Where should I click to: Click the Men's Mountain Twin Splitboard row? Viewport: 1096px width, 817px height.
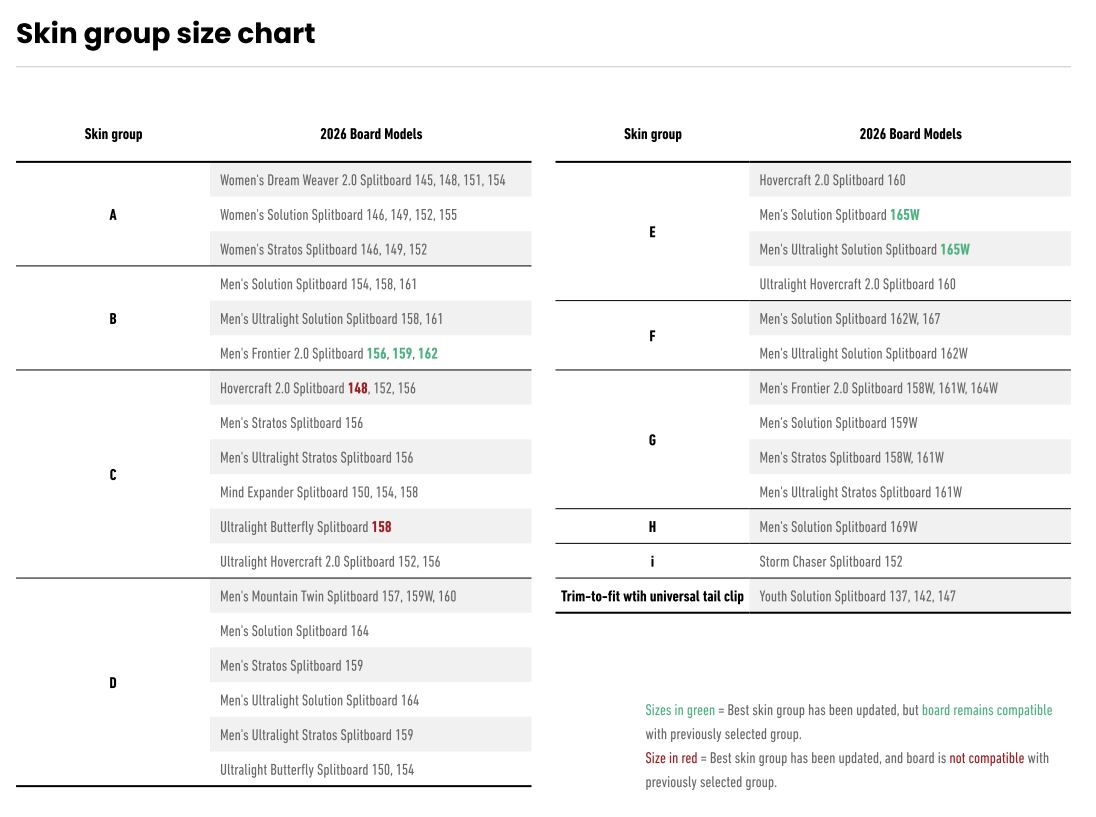click(x=338, y=597)
